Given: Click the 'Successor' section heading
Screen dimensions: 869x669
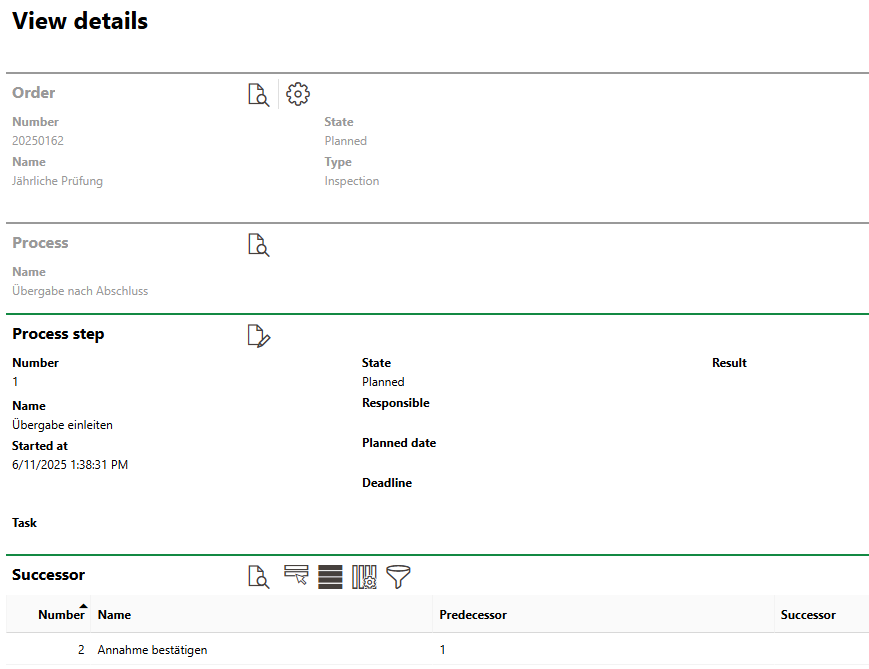Looking at the screenshot, I should pyautogui.click(x=48, y=575).
